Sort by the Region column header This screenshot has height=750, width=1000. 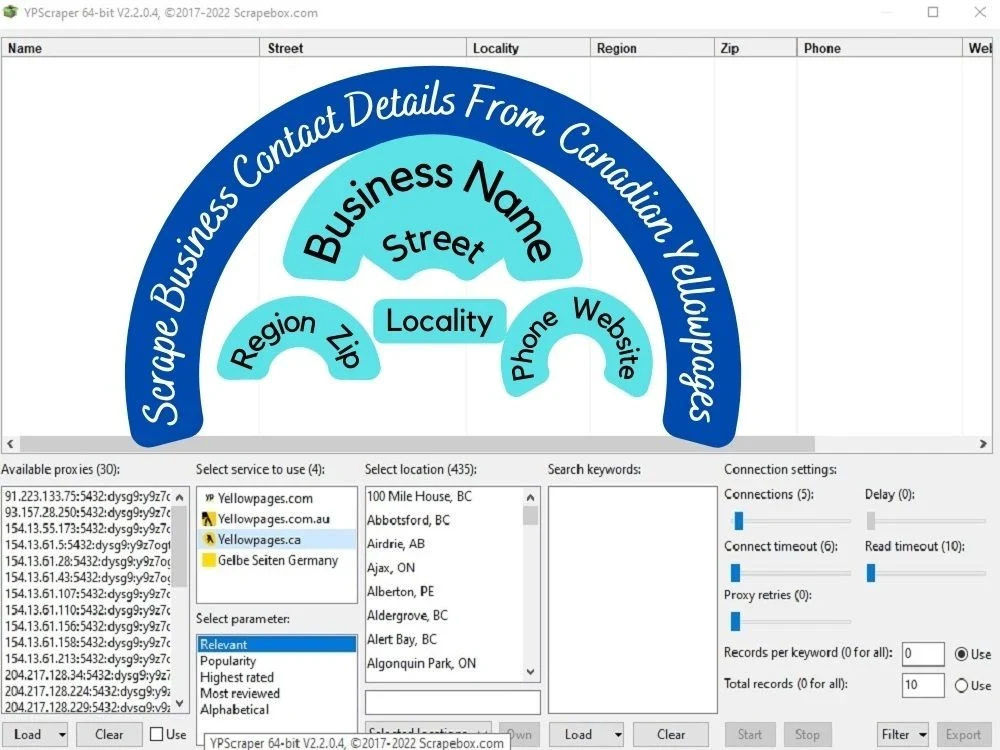(652, 48)
